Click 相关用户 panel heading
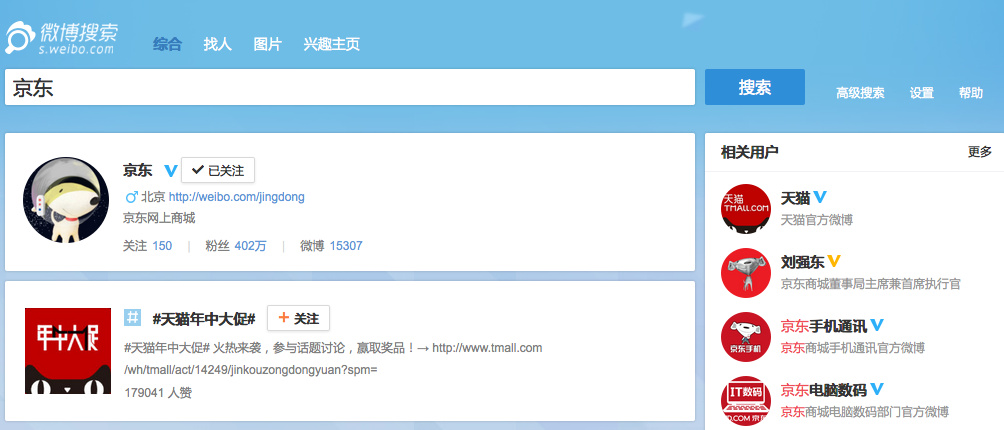The height and width of the screenshot is (430, 1004). tap(749, 152)
